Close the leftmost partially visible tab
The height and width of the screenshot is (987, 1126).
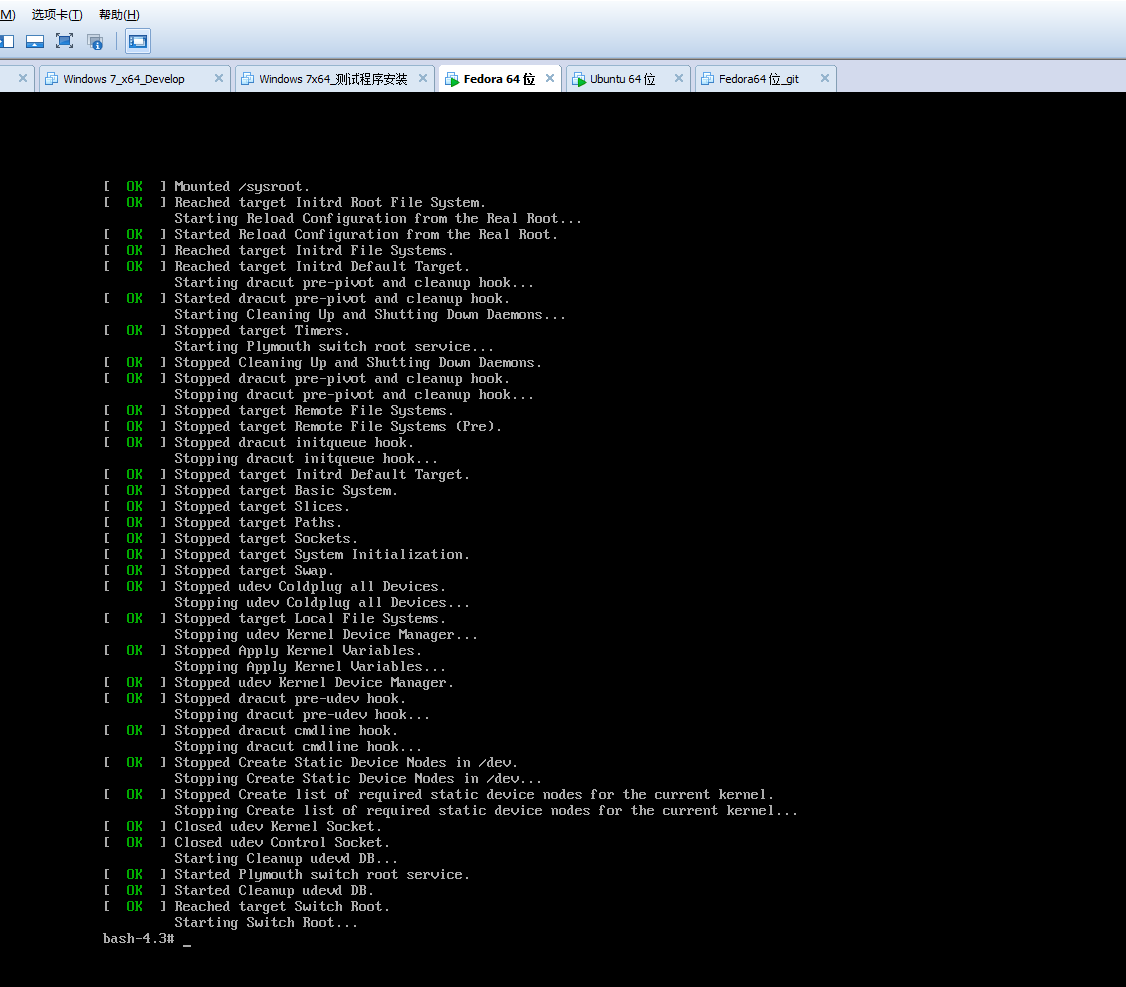22,79
